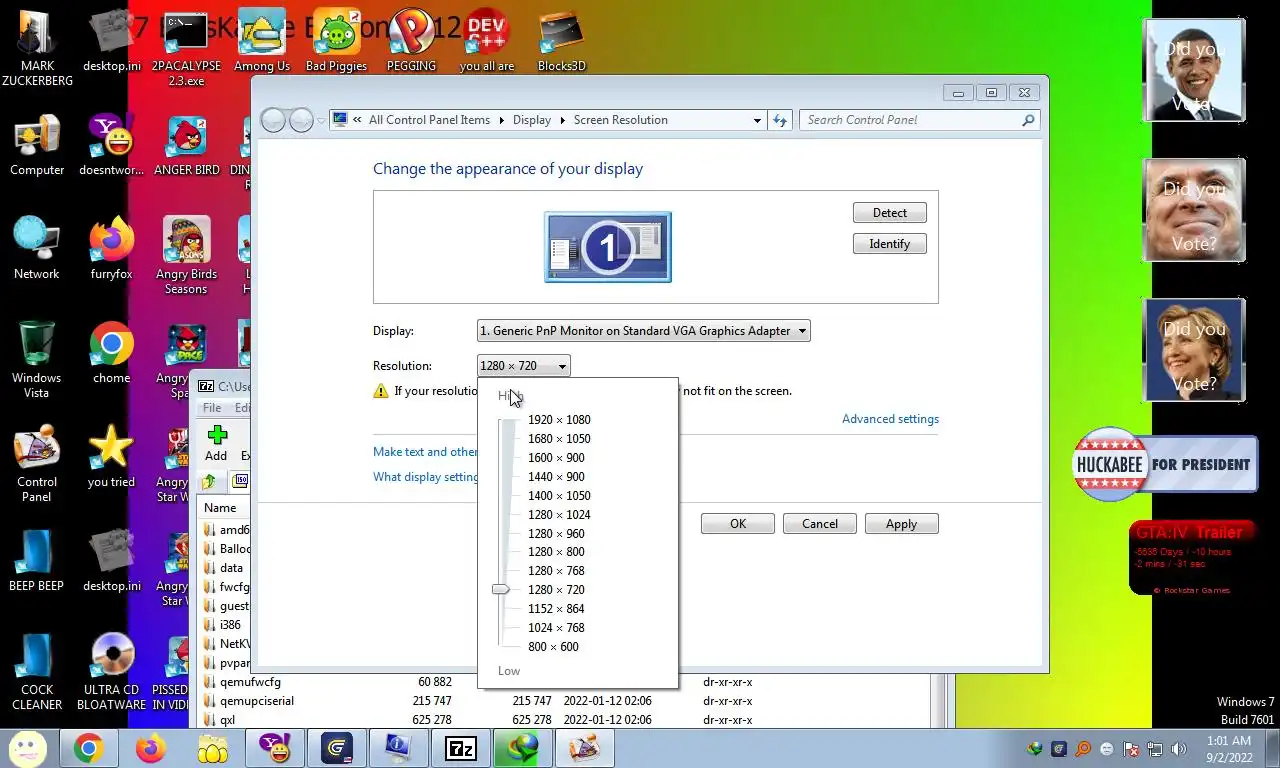Viewport: 1280px width, 768px height.
Task: Select 1920 × 1080 resolution
Action: pos(559,420)
